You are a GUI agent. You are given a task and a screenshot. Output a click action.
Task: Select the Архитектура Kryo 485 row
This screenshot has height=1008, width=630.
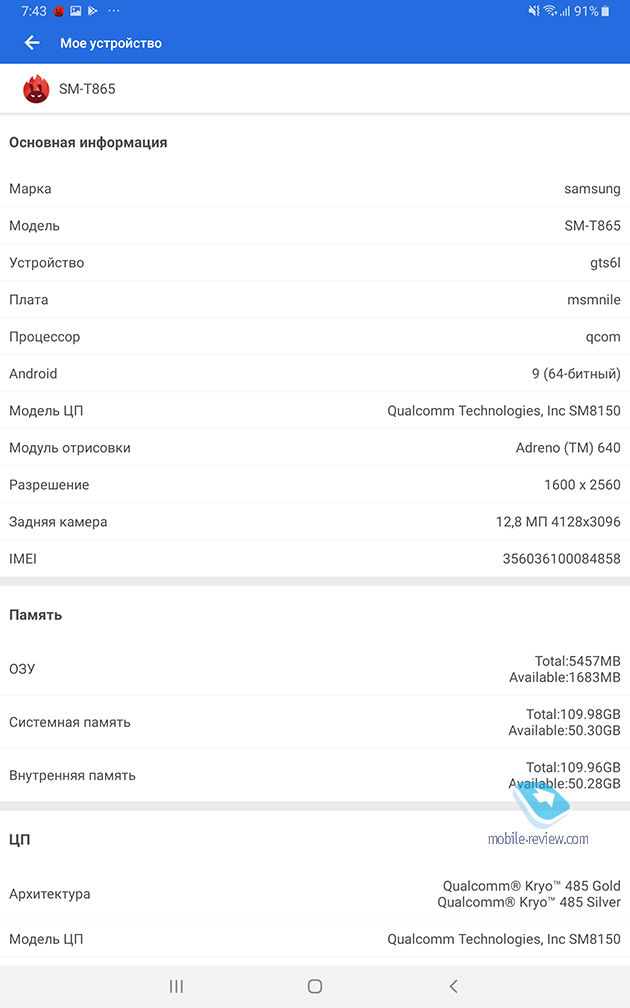(315, 894)
